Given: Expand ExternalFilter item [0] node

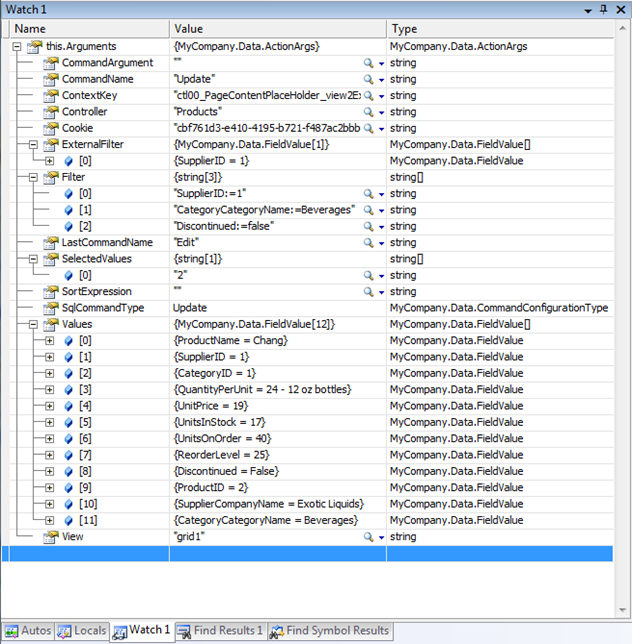Looking at the screenshot, I should [50, 160].
